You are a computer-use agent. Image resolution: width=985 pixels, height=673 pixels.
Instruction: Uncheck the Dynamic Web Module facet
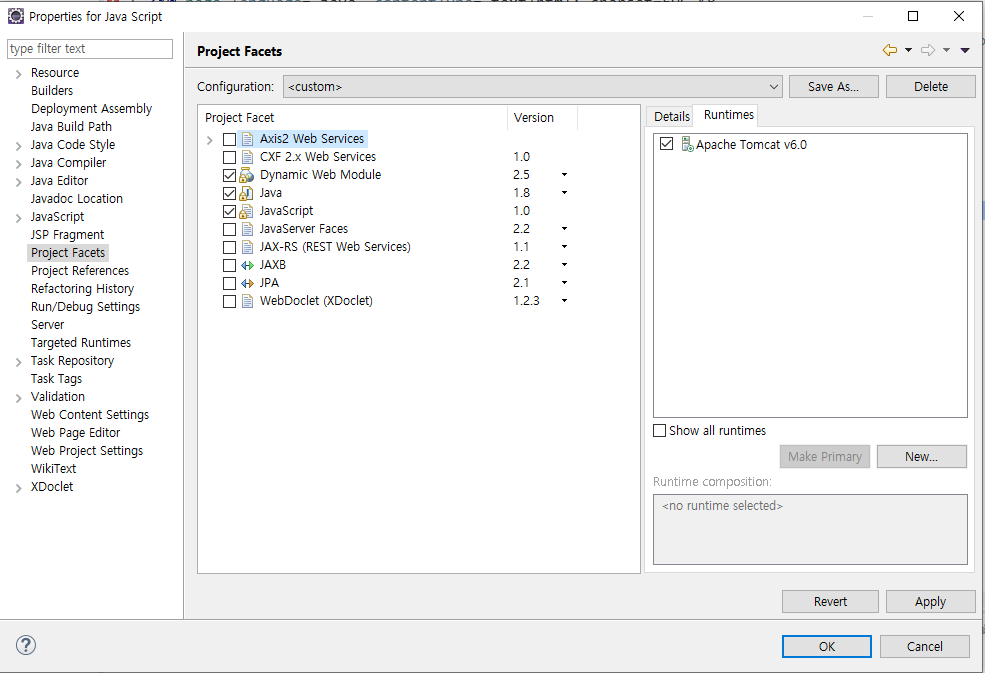229,175
